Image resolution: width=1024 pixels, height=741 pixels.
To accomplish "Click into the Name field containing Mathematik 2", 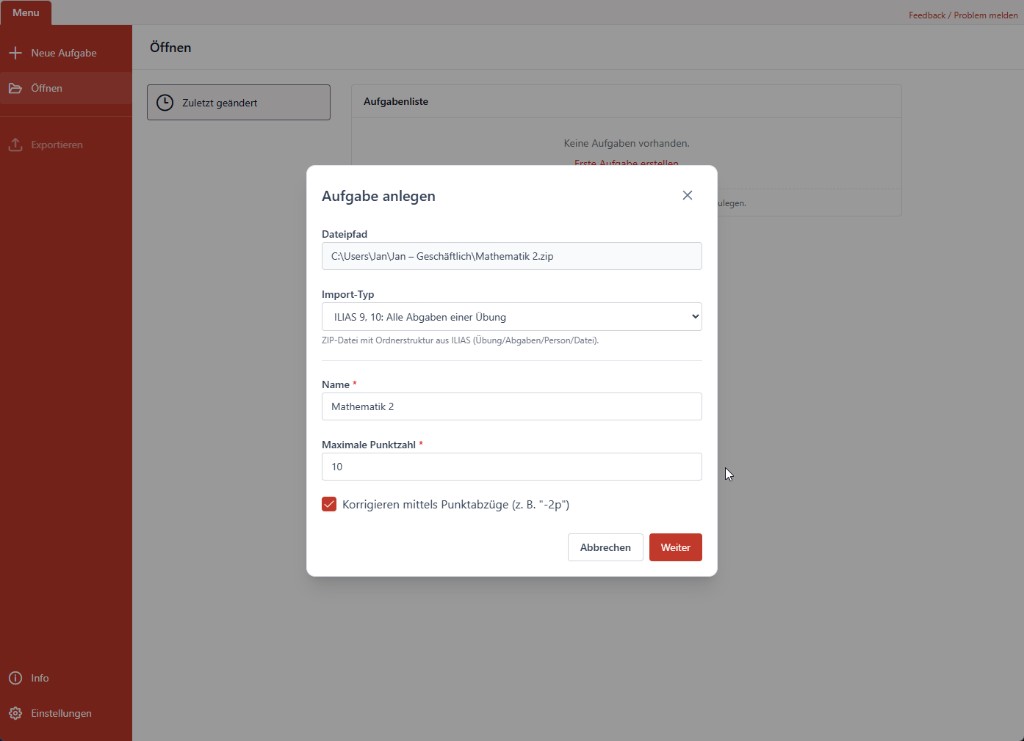I will tap(511, 406).
